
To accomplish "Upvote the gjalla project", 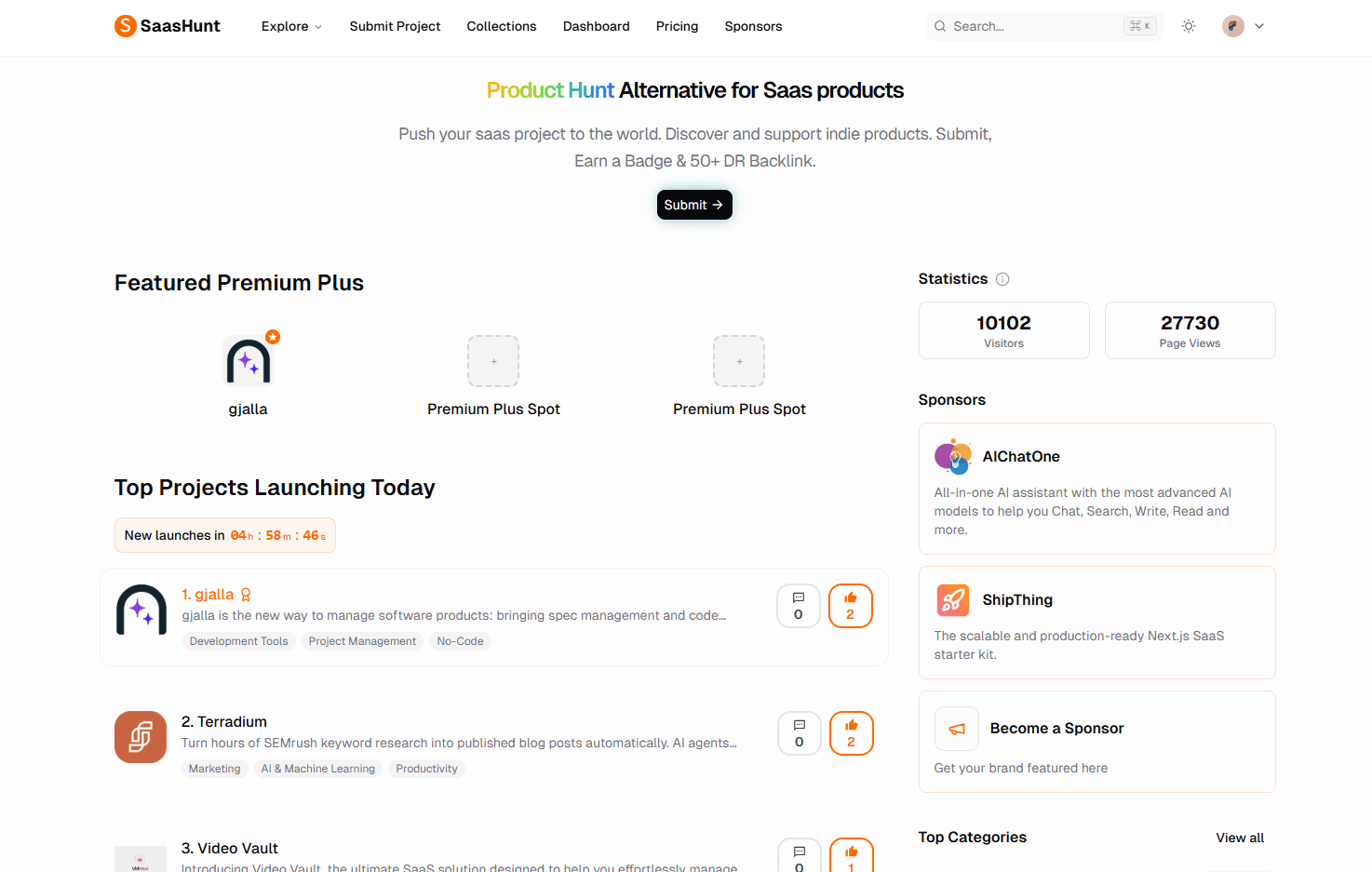I will click(x=851, y=606).
